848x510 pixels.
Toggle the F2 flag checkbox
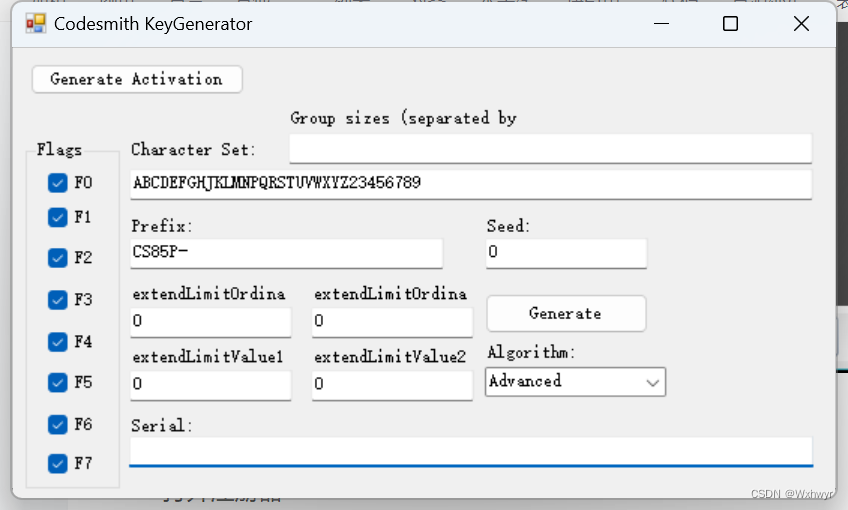(57, 258)
